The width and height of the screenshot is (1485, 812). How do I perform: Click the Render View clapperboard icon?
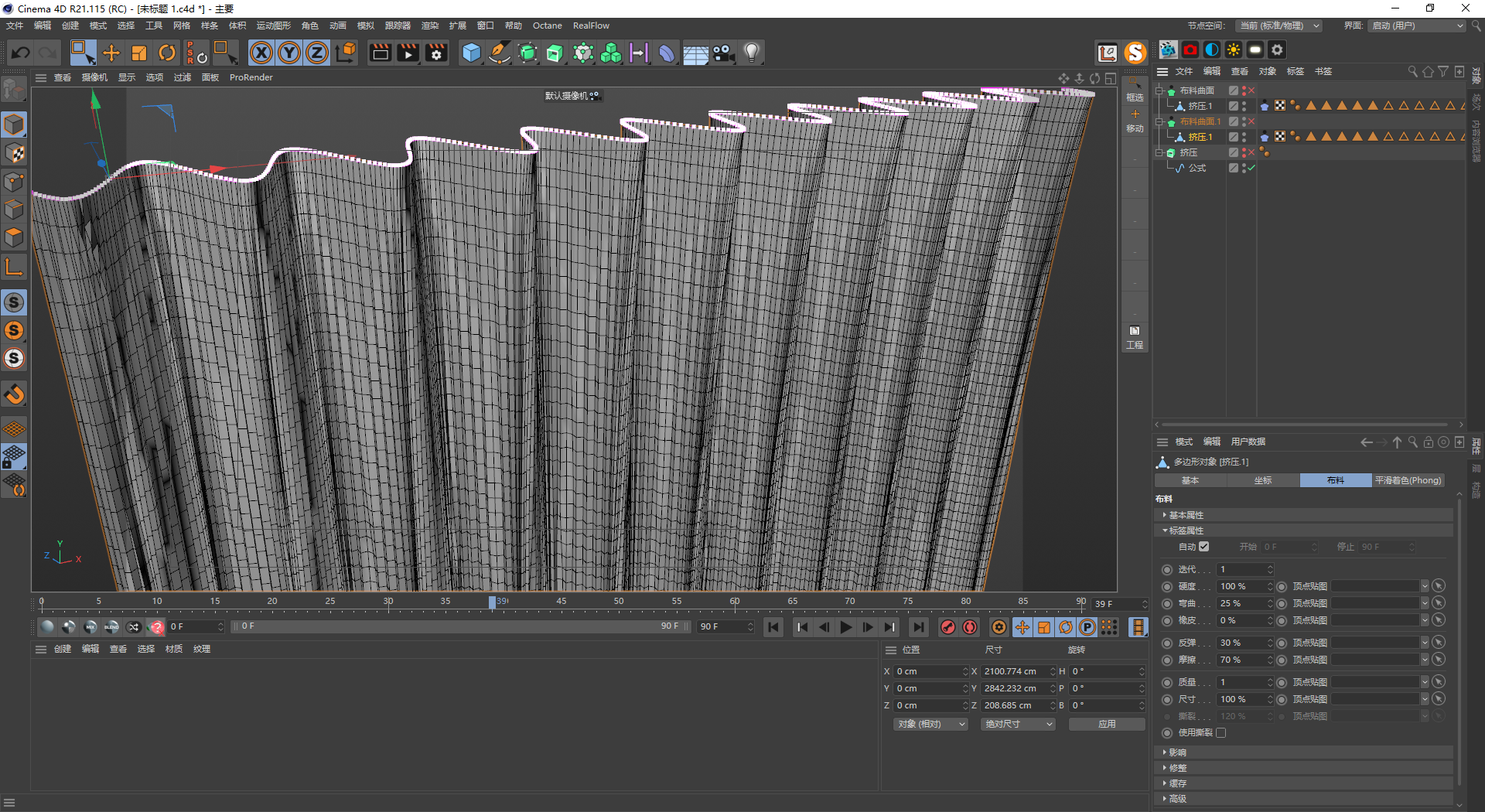[x=380, y=53]
